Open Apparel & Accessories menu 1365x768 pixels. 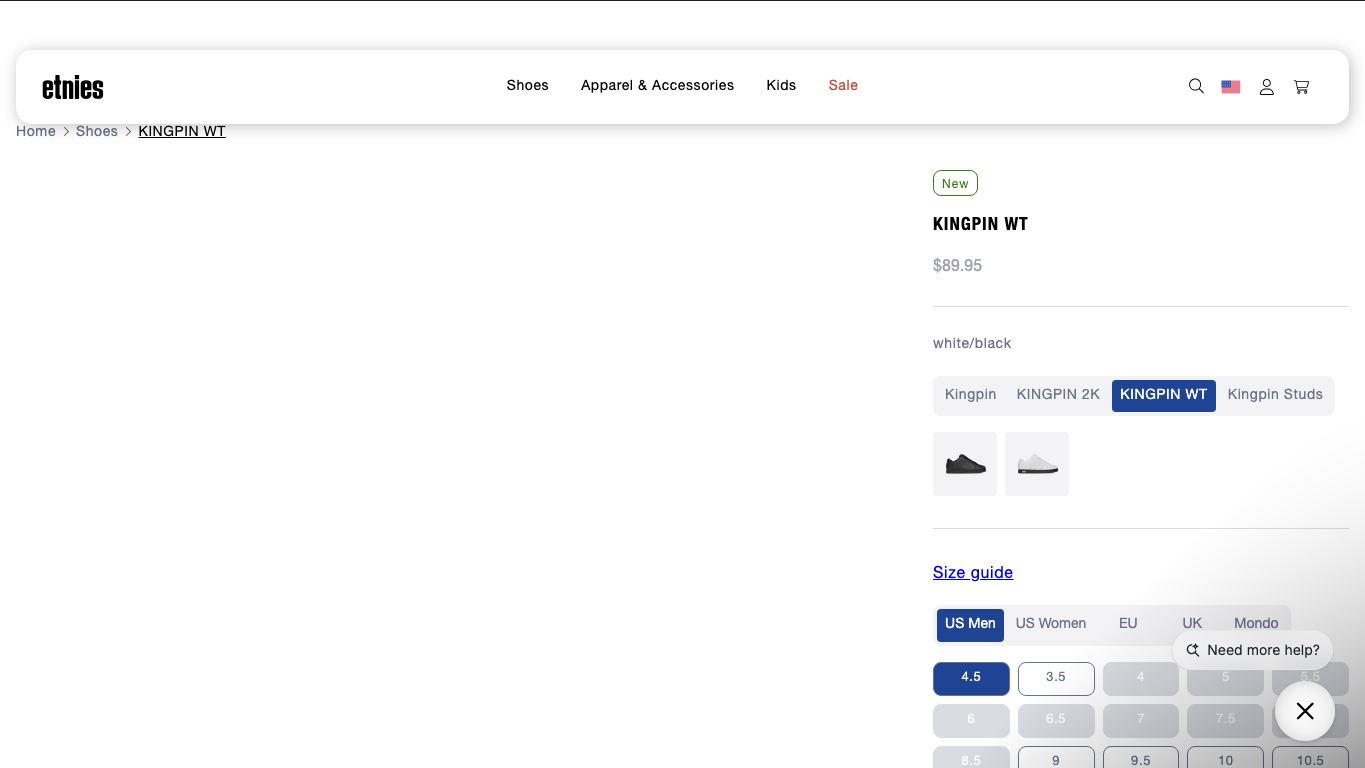click(x=657, y=85)
